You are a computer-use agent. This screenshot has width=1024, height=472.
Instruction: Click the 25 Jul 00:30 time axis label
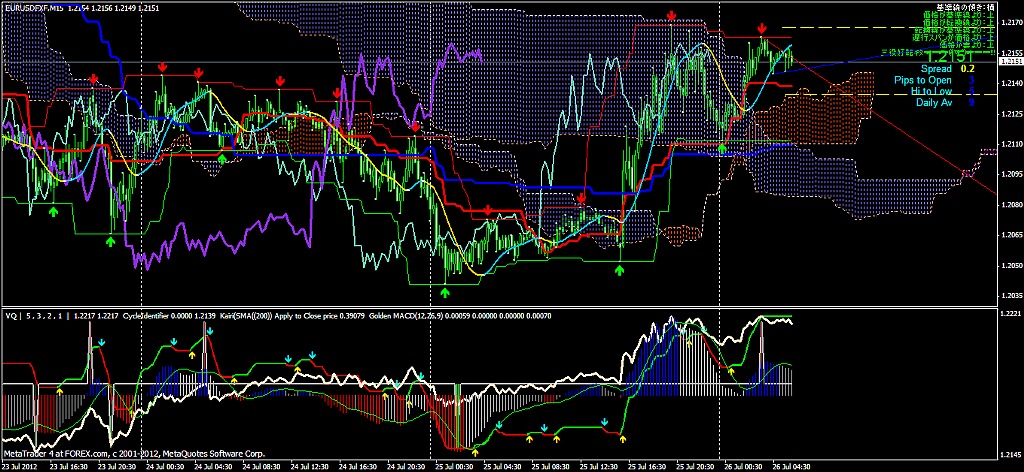coord(452,466)
